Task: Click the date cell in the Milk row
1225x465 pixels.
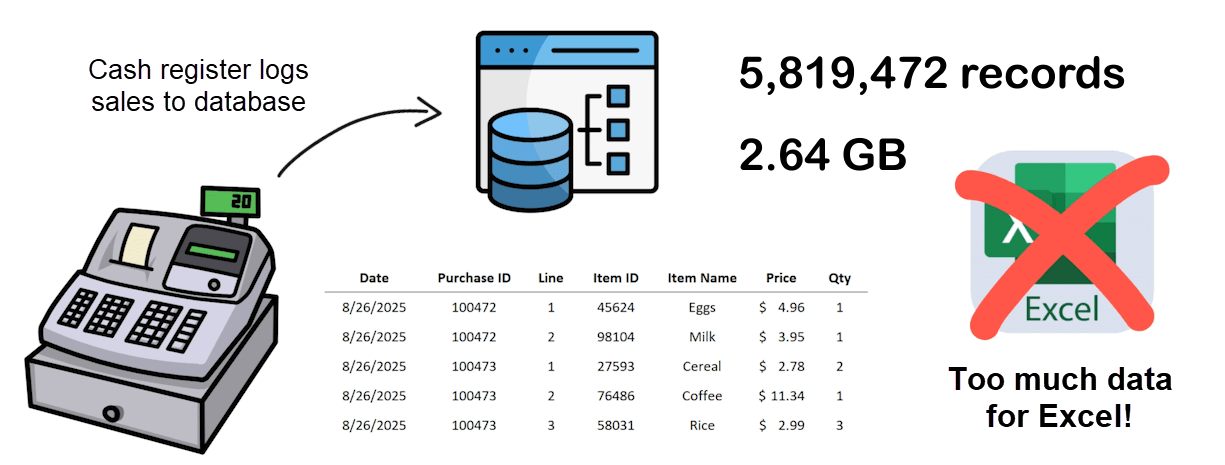Action: (374, 337)
